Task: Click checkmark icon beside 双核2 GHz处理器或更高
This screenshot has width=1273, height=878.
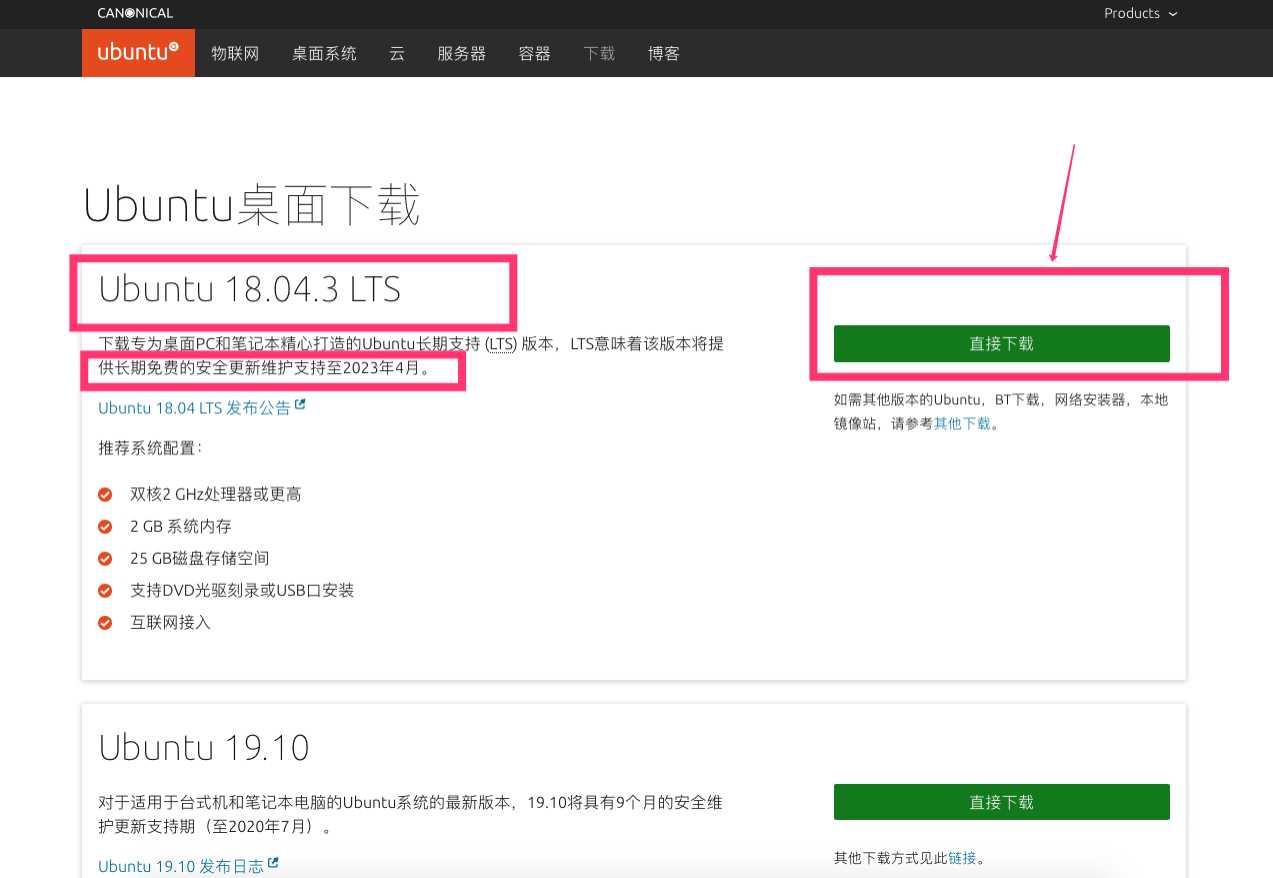Action: 105,494
